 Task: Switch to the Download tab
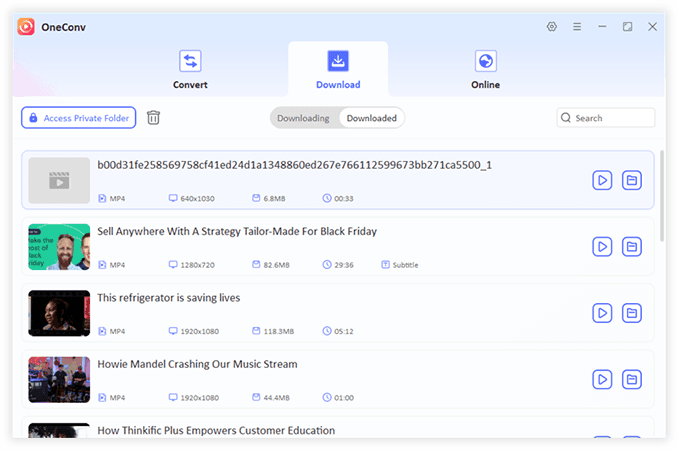[338, 70]
